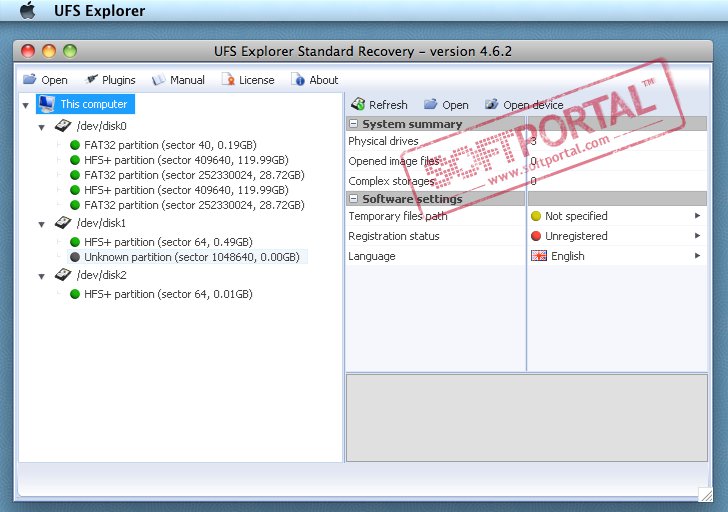728x512 pixels.
Task: Collapse the /dev/disk2 node
Action: [41, 277]
